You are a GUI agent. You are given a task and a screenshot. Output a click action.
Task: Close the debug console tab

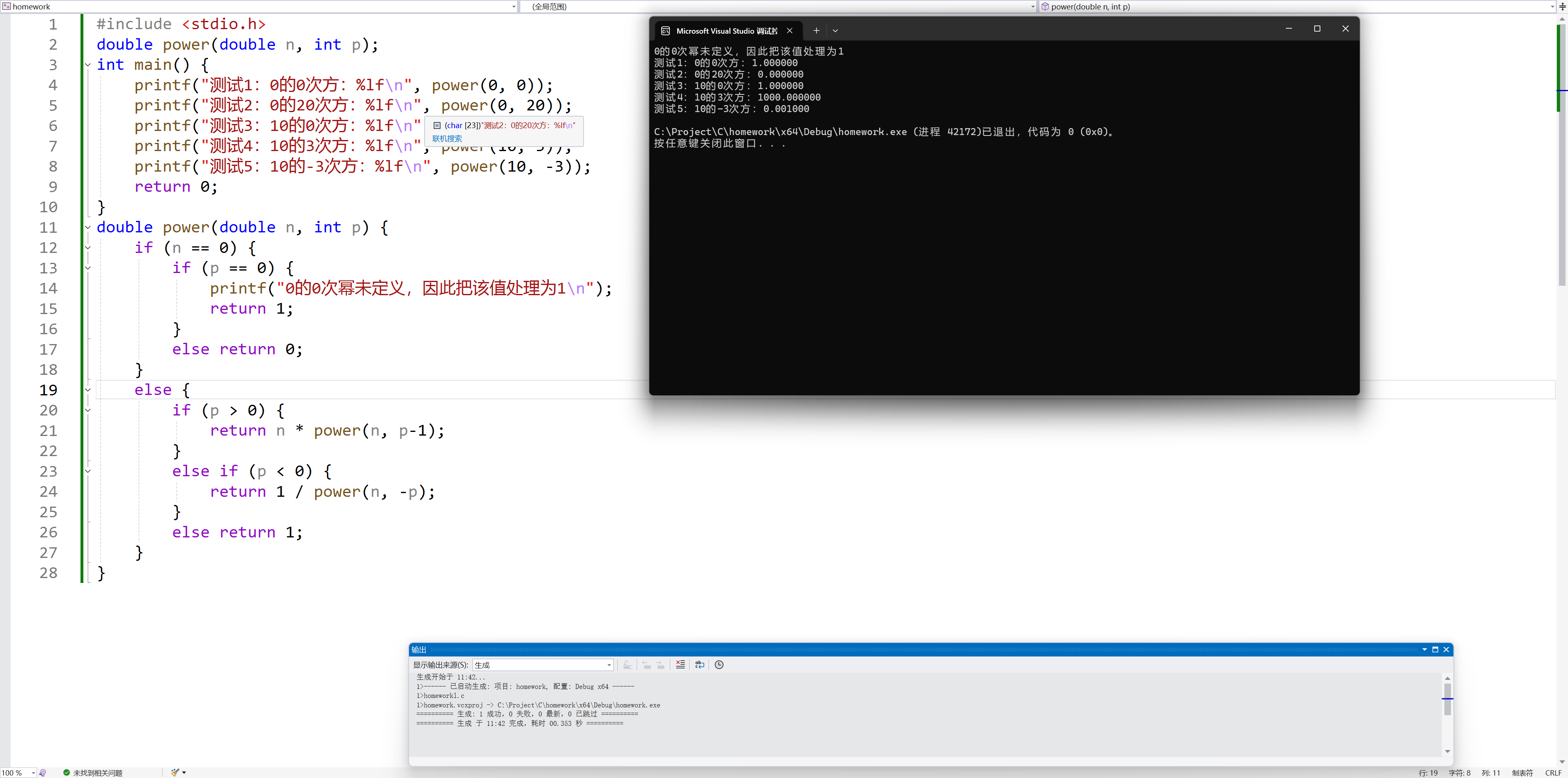point(789,30)
